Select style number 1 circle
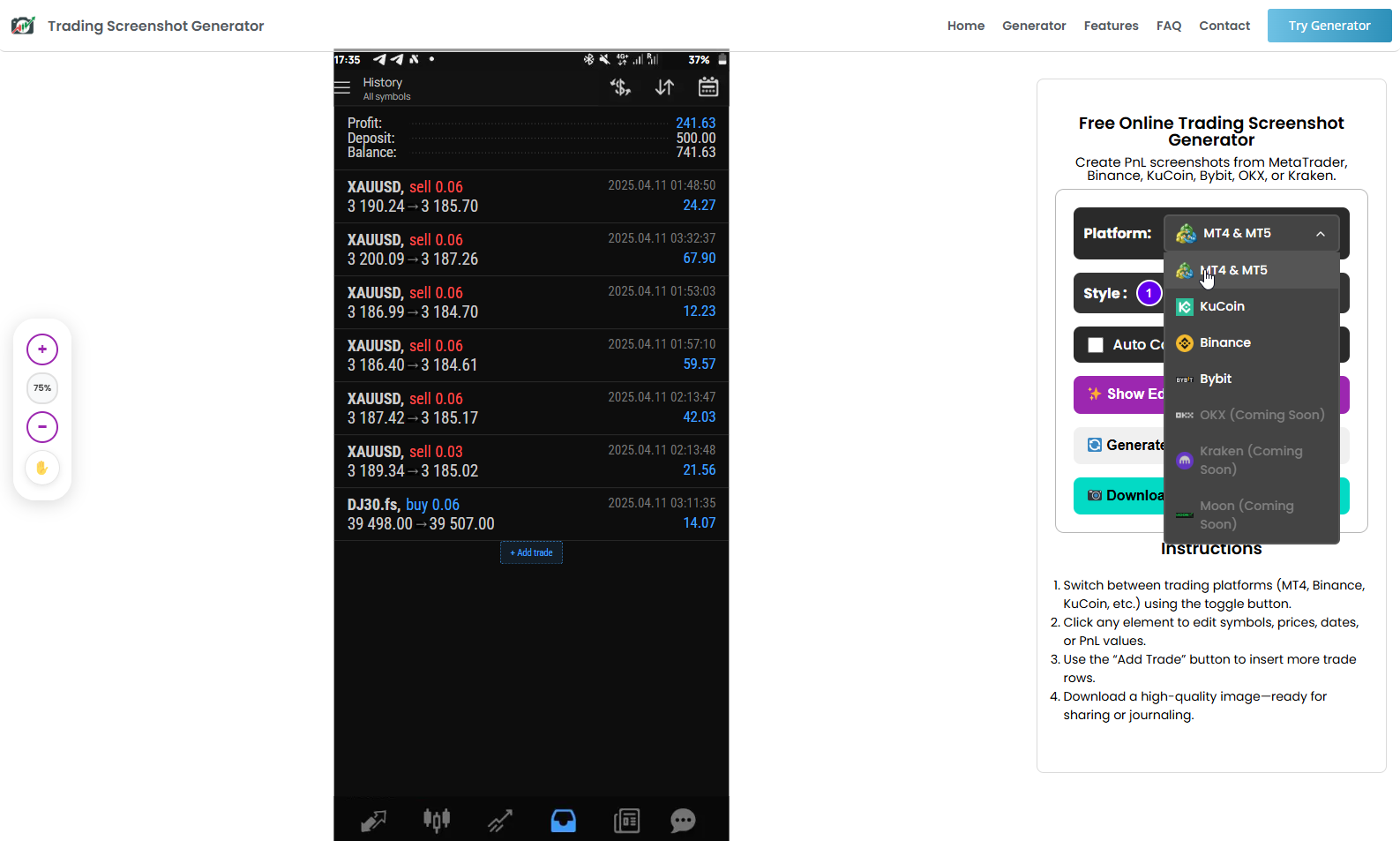 [1149, 293]
